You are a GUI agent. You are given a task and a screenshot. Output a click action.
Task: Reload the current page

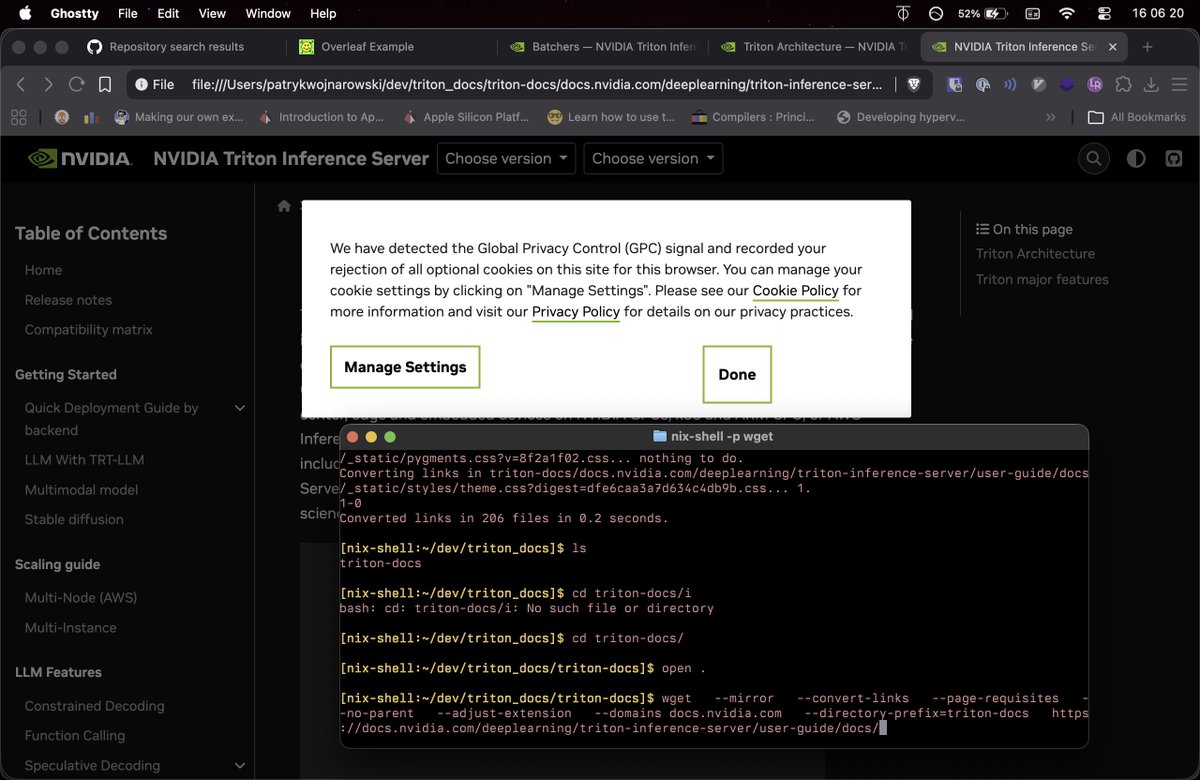coord(76,85)
